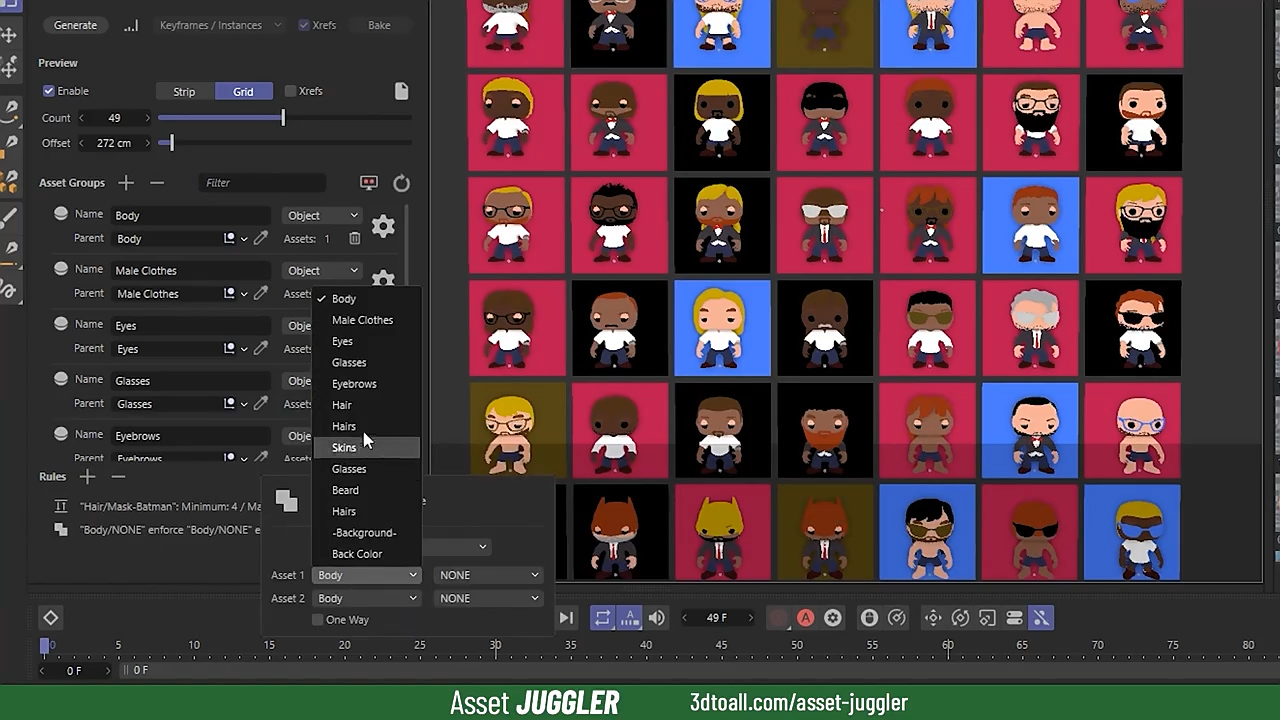Click the keyframe diamond icon left of timeline
1280x720 pixels.
click(51, 618)
